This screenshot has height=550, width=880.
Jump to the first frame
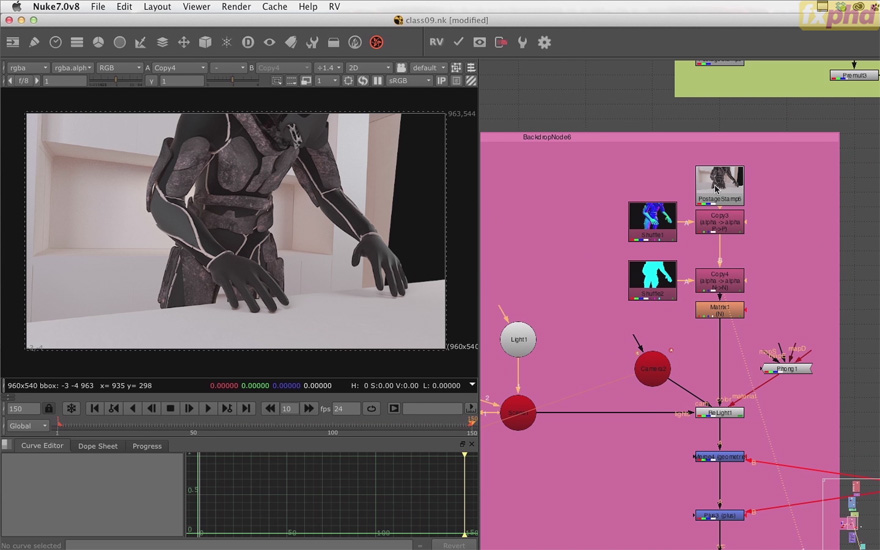[94, 409]
